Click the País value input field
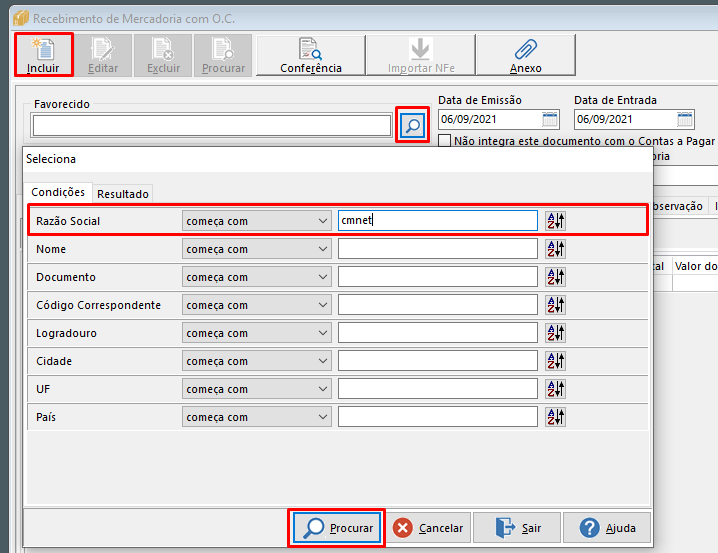 [438, 417]
